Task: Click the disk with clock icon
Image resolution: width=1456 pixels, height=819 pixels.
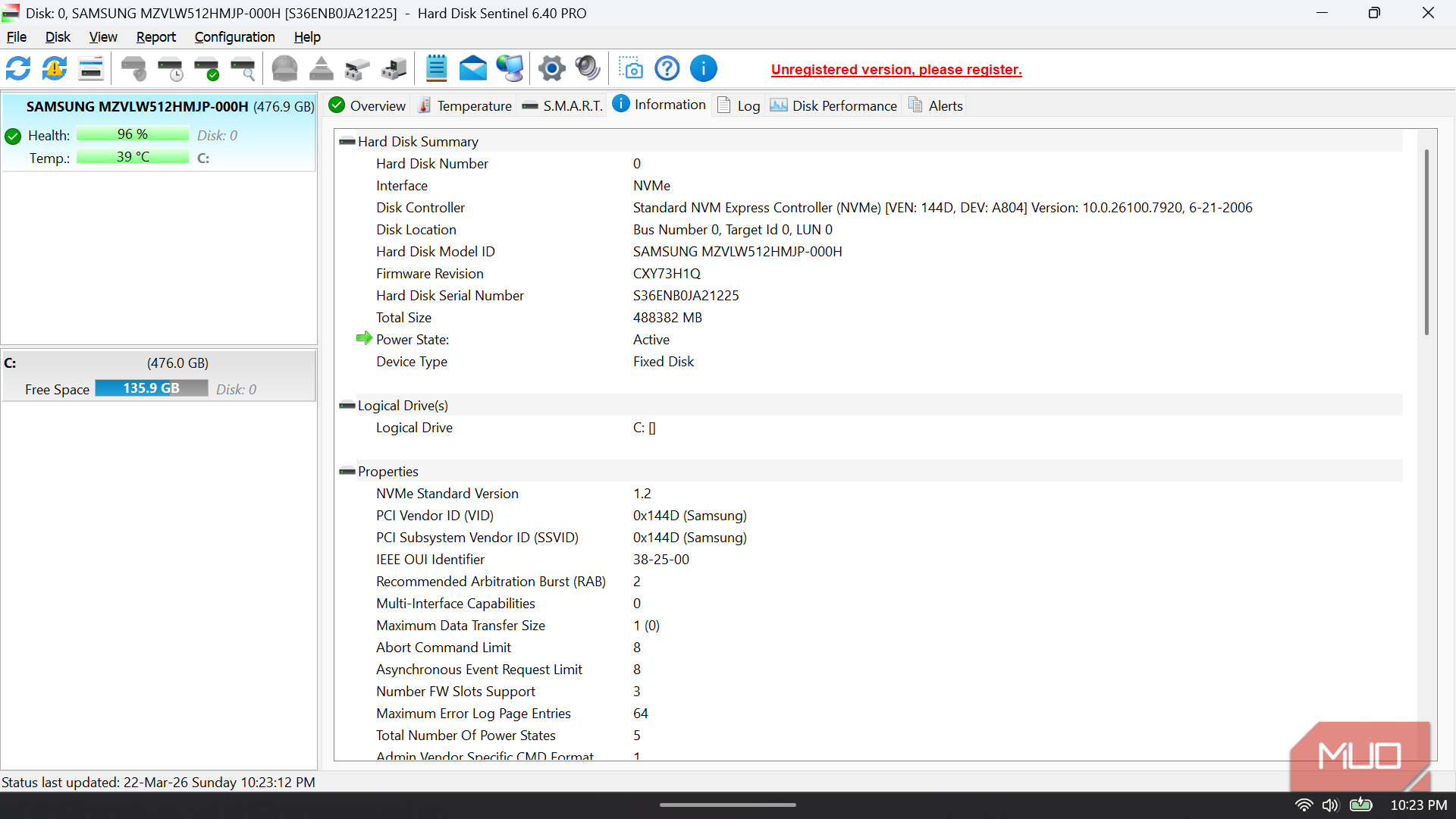Action: tap(171, 69)
